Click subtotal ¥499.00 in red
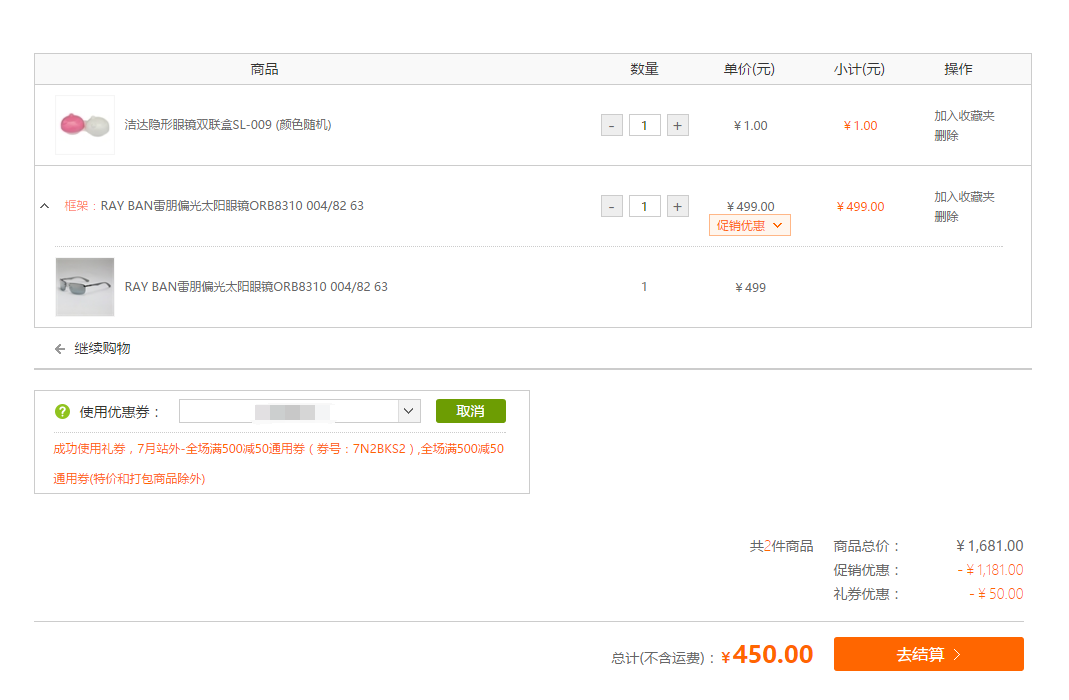The height and width of the screenshot is (700, 1069). (x=860, y=207)
